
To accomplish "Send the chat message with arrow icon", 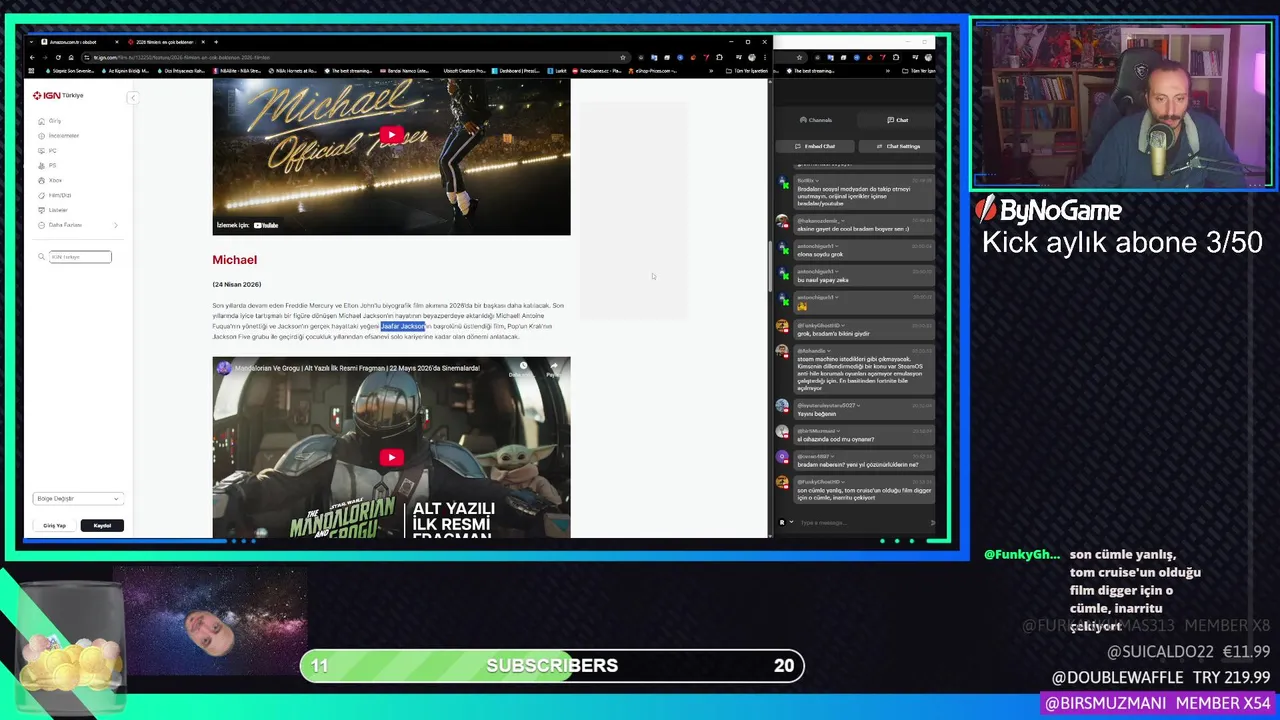I will (933, 522).
